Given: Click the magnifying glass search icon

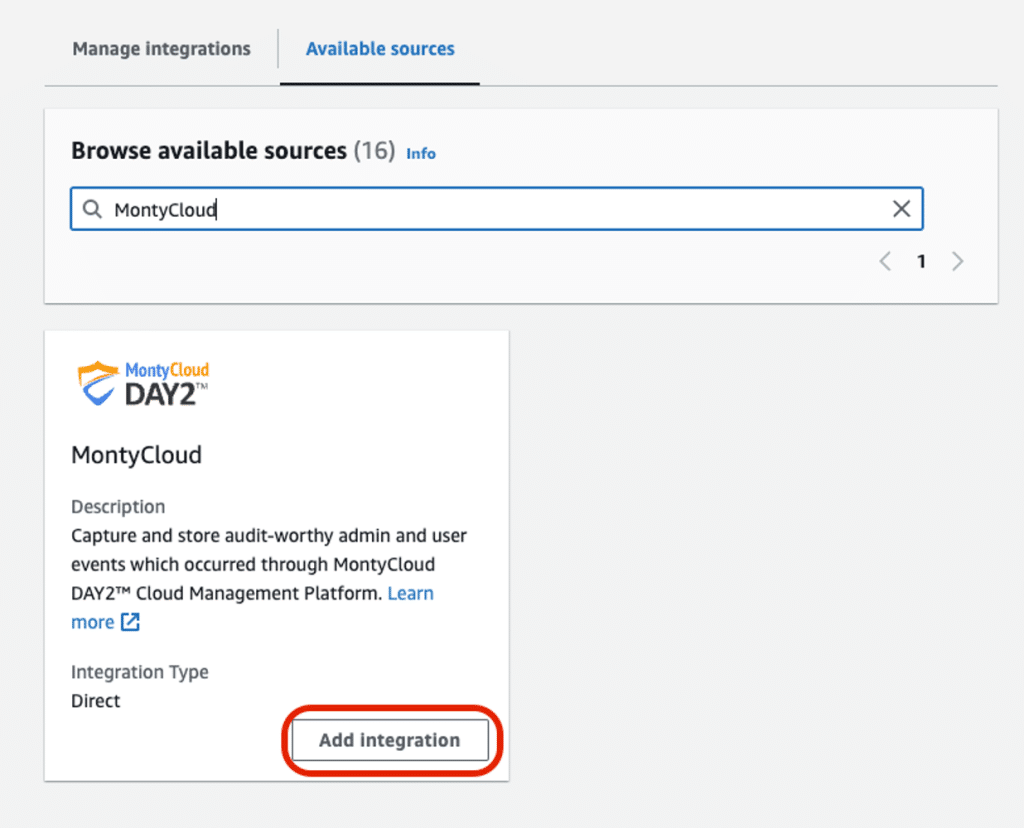Looking at the screenshot, I should (x=92, y=210).
